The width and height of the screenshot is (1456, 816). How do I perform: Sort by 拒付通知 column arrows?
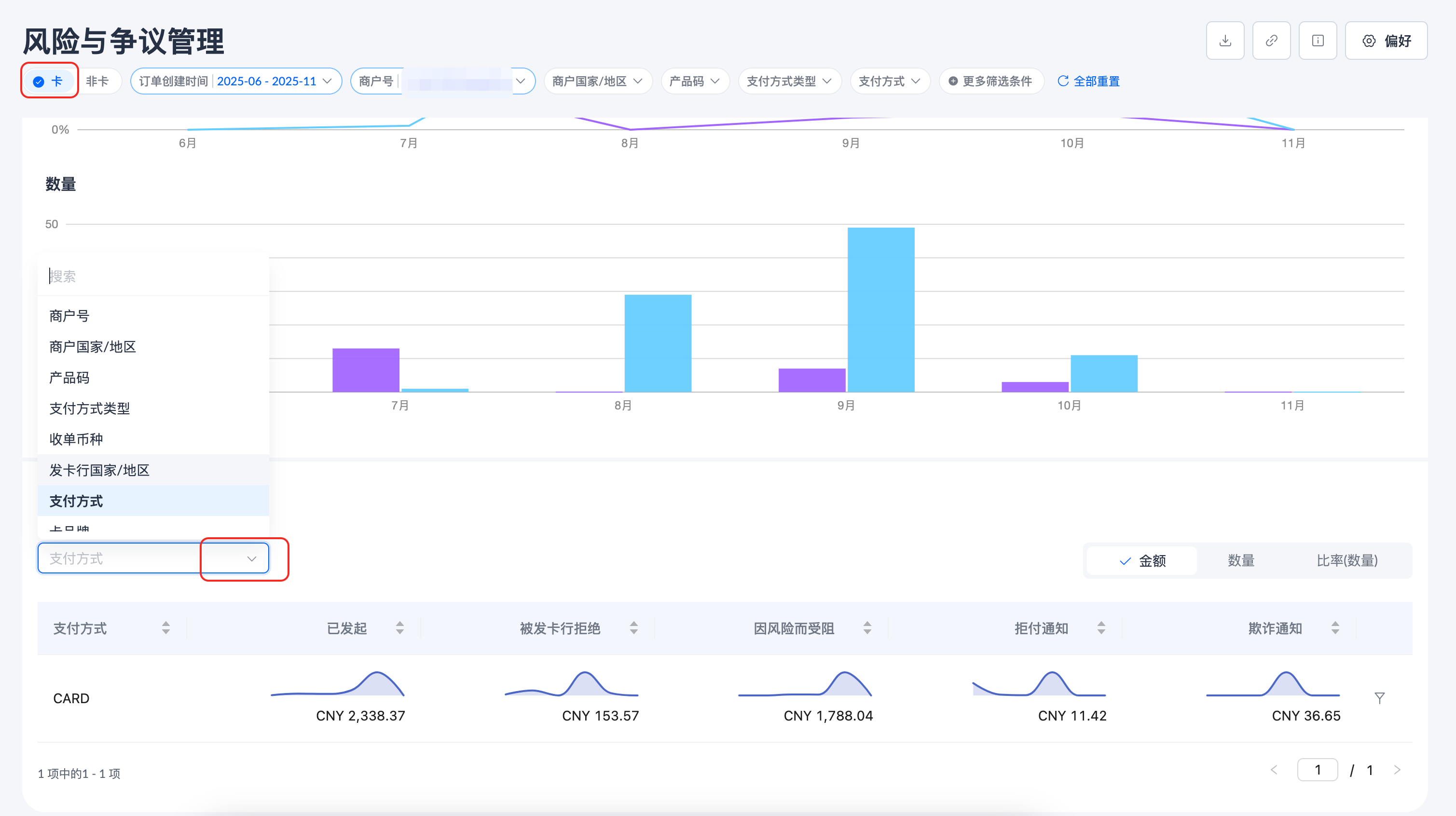1101,628
